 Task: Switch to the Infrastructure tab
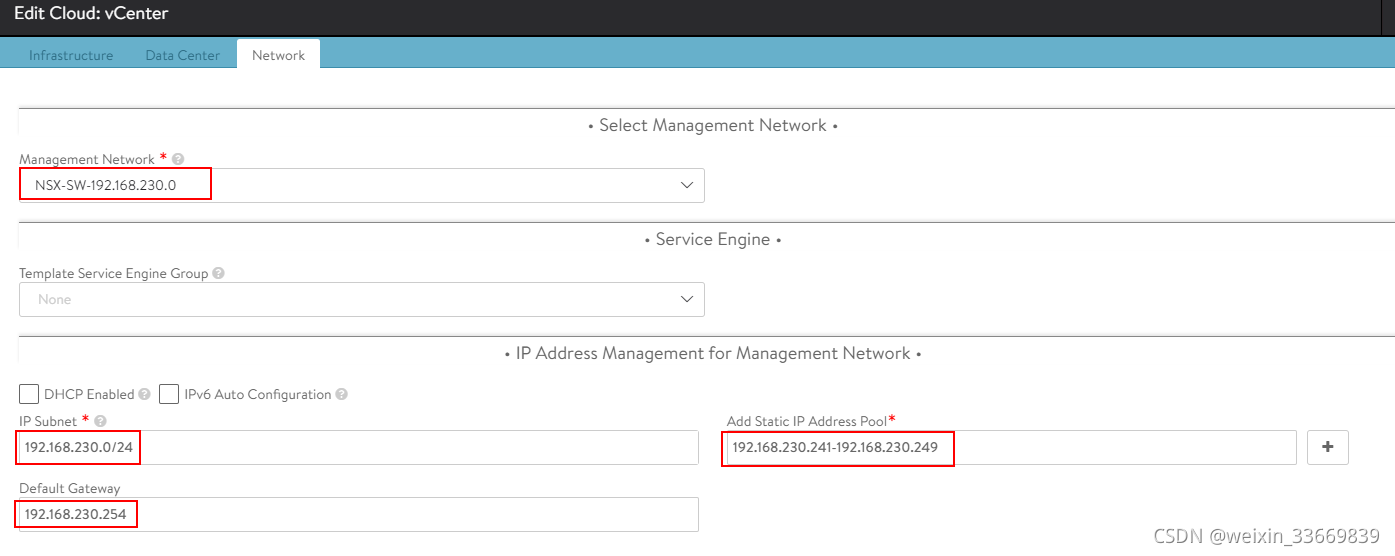pyautogui.click(x=71, y=55)
